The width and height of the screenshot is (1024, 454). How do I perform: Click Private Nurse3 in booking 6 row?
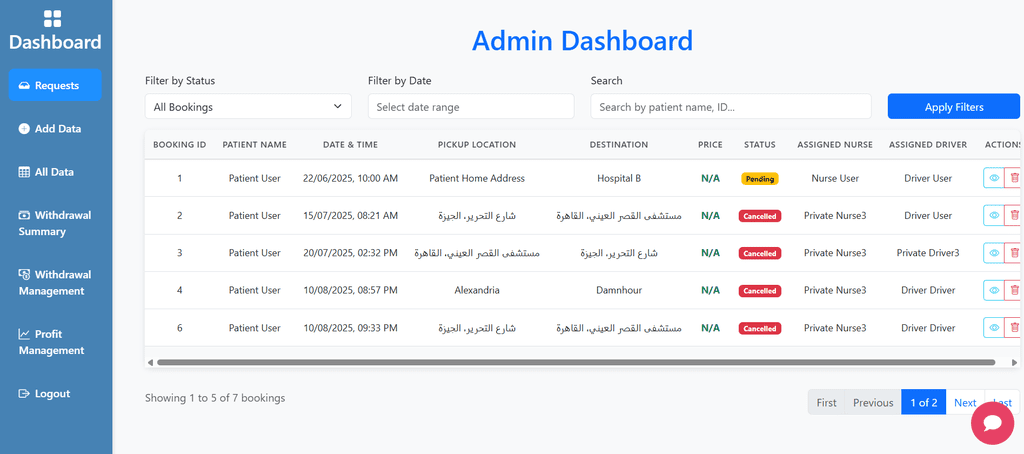(x=835, y=328)
